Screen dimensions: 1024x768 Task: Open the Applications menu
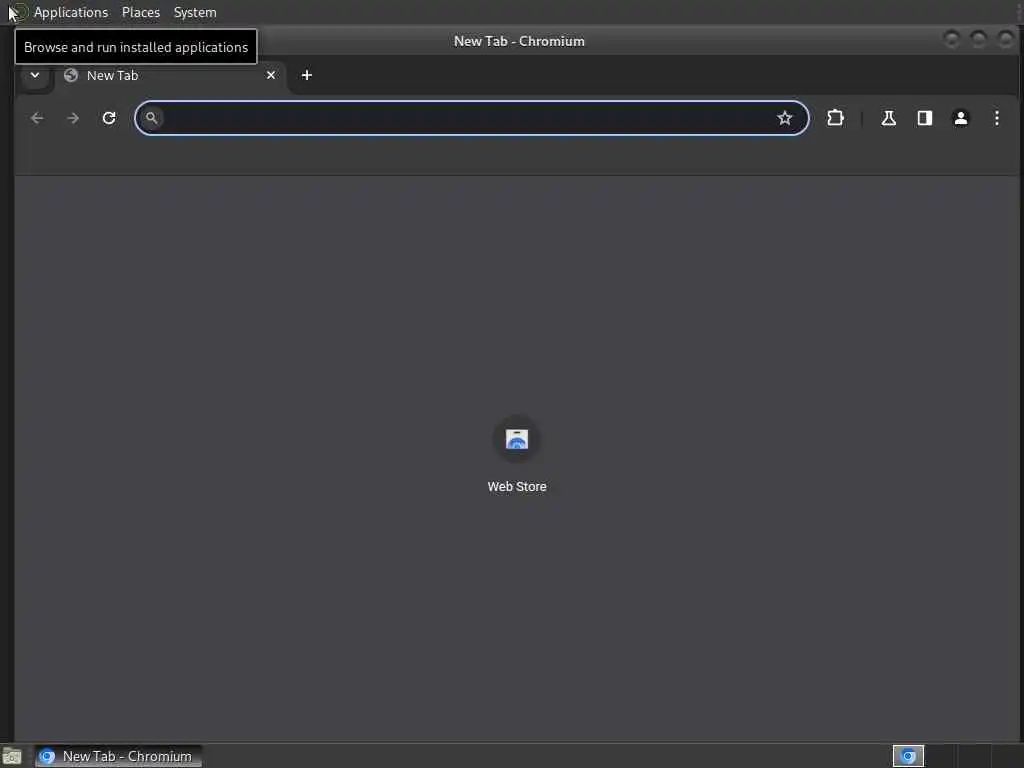pyautogui.click(x=71, y=12)
